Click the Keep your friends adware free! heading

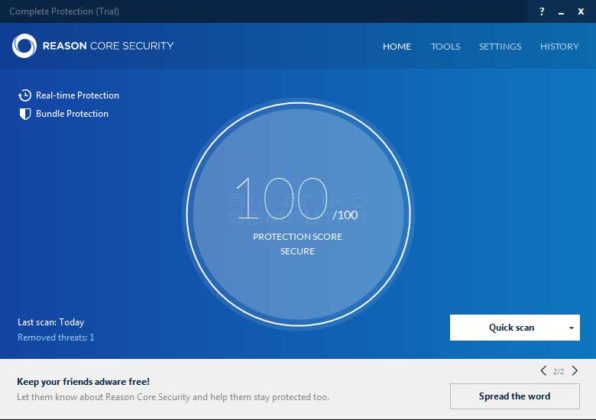point(83,382)
